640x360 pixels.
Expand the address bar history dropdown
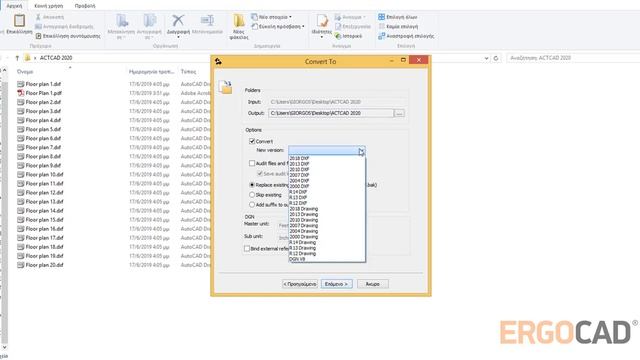tap(486, 58)
